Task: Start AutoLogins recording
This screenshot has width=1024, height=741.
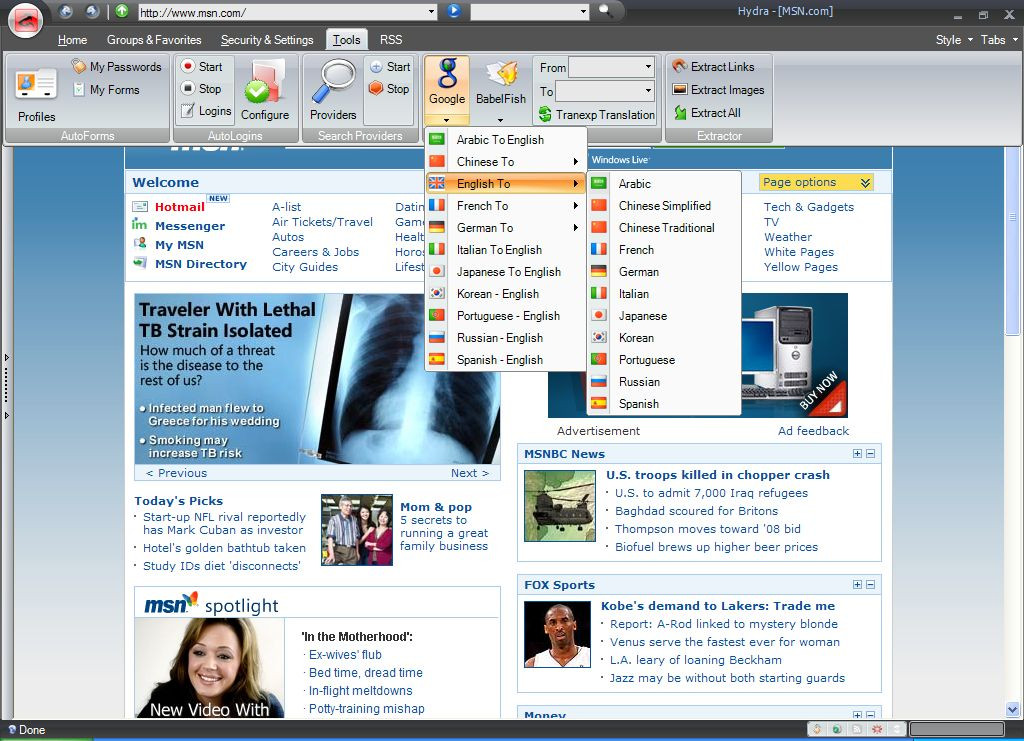Action: tap(202, 67)
